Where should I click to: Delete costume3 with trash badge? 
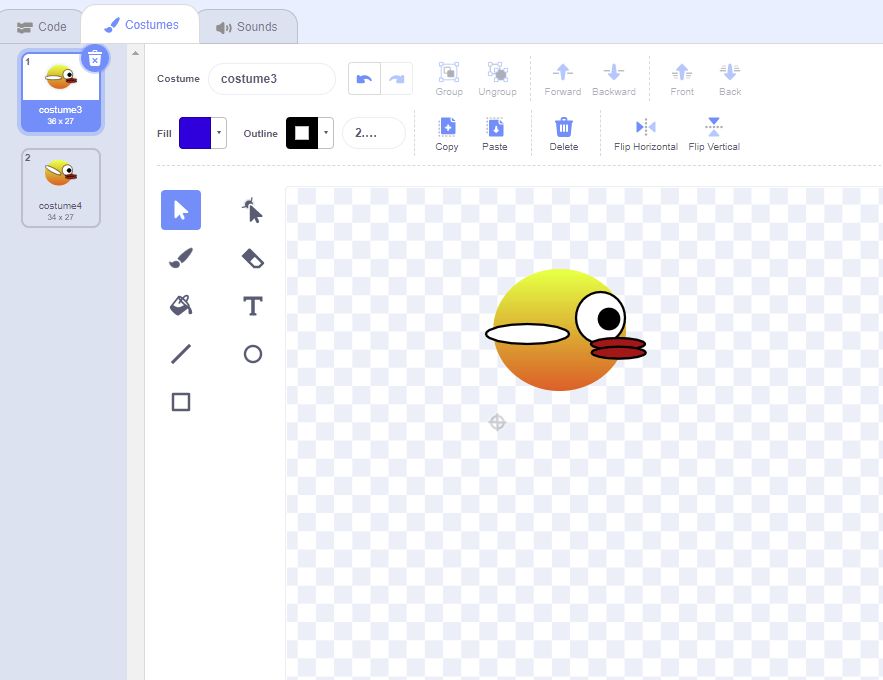coord(95,59)
